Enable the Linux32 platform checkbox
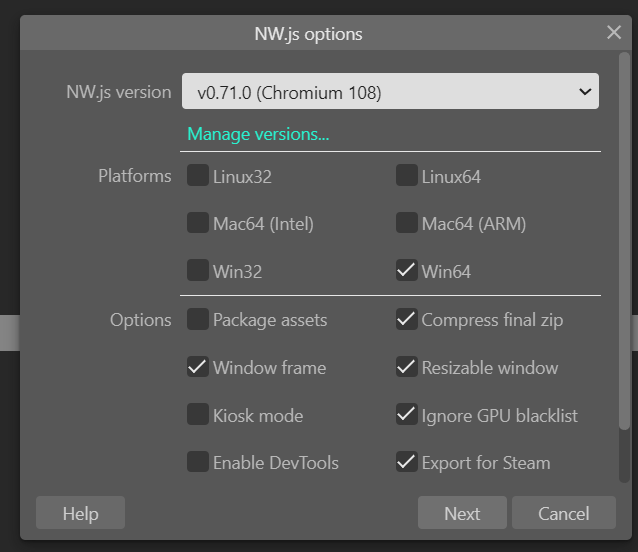 198,175
